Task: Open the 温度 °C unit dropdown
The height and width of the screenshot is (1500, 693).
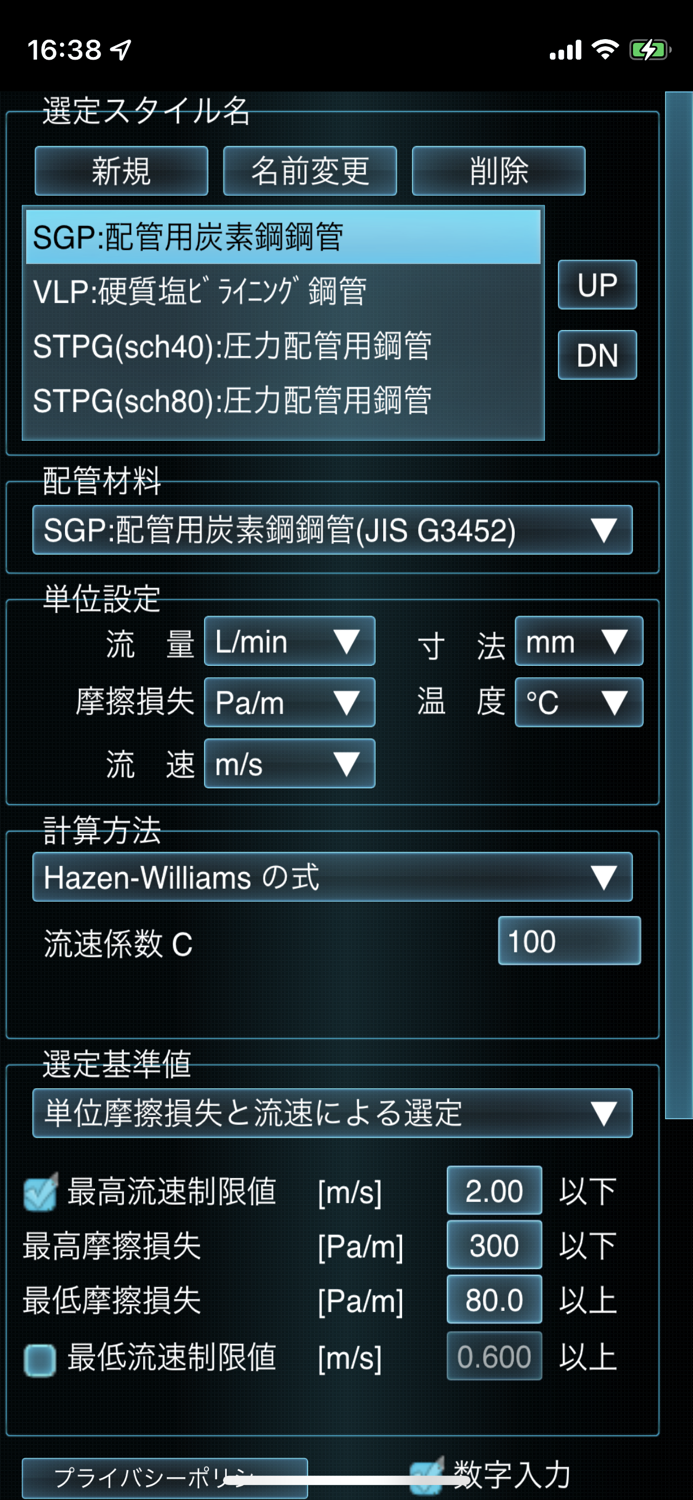Action: [579, 702]
